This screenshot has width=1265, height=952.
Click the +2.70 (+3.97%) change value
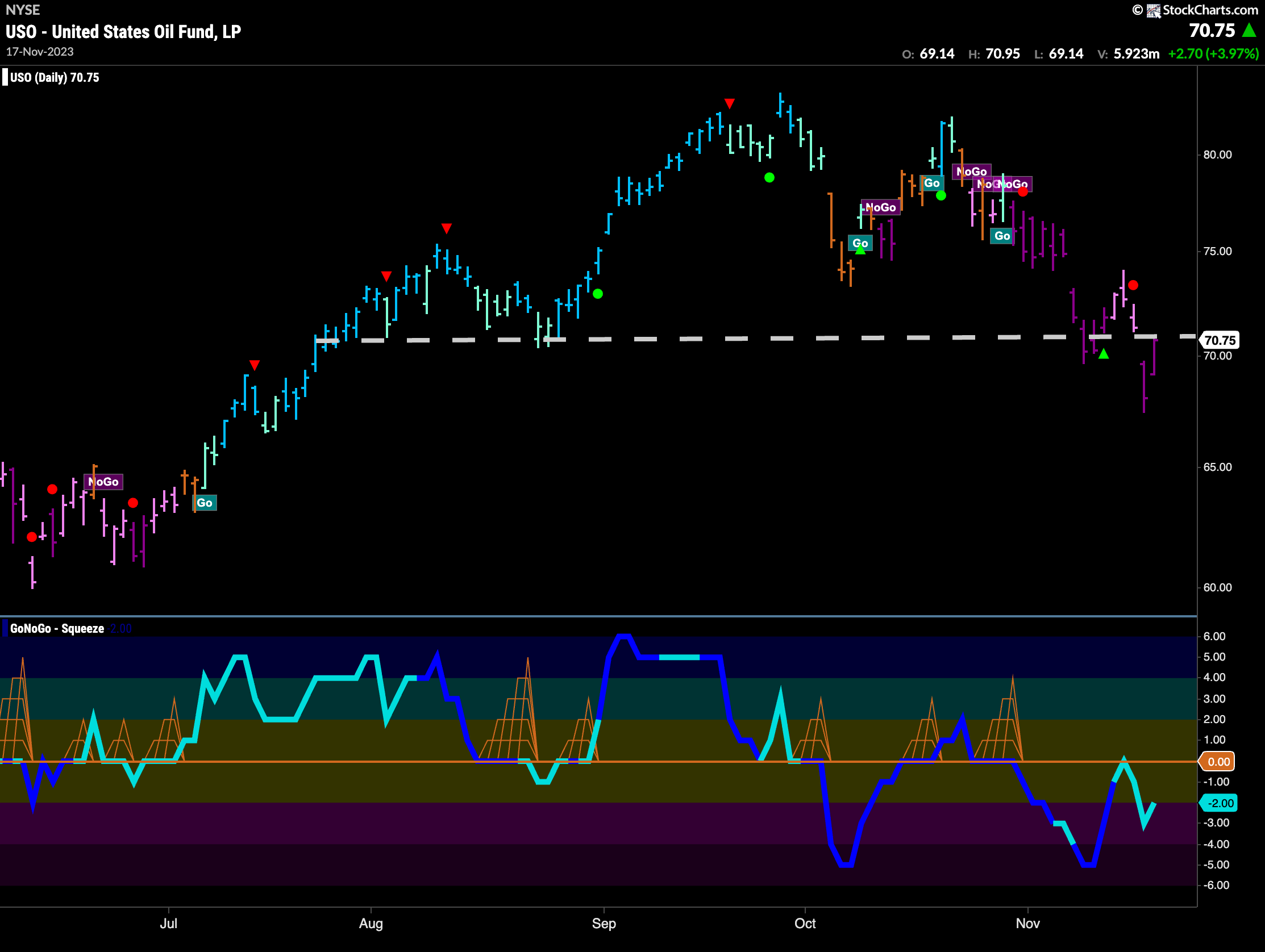pyautogui.click(x=1213, y=55)
